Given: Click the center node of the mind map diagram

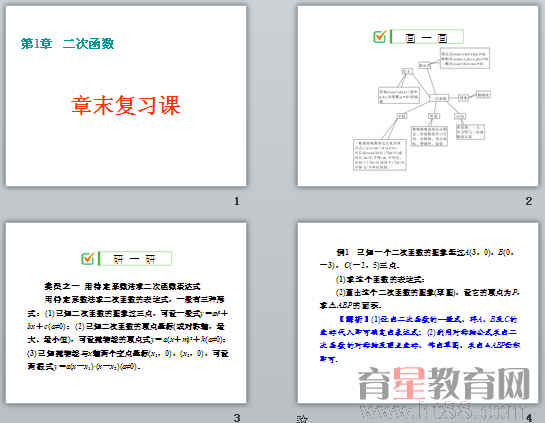Looking at the screenshot, I should 439,98.
